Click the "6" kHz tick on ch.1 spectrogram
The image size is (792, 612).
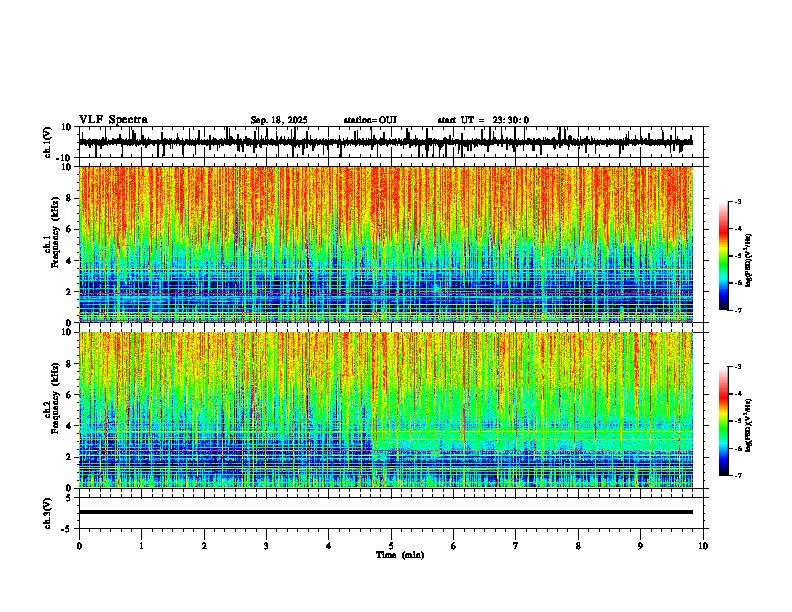click(70, 230)
